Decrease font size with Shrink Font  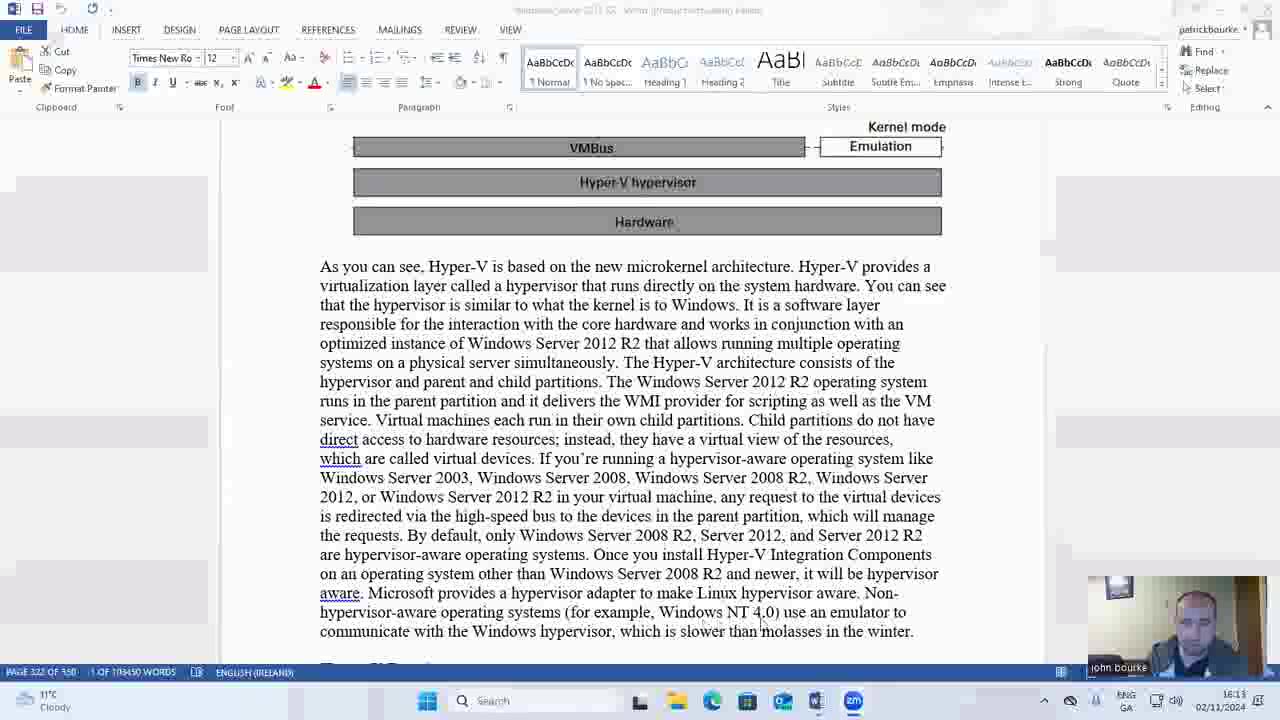pyautogui.click(x=266, y=58)
